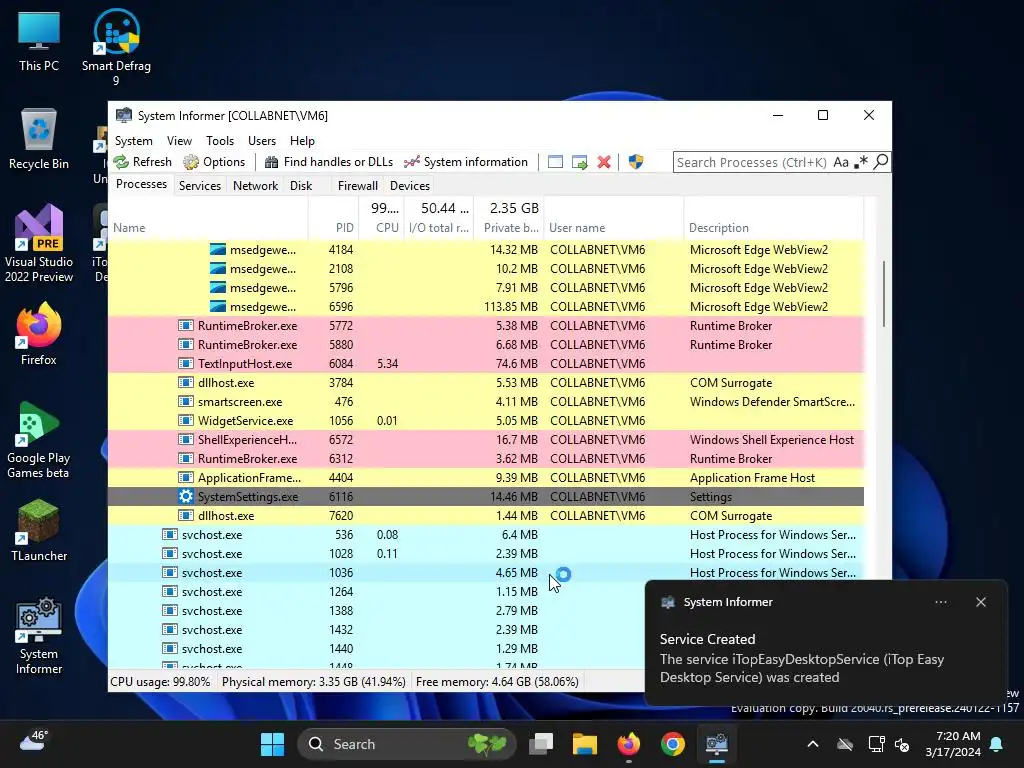The height and width of the screenshot is (768, 1024).
Task: Focus the Search Processes input field
Action: [x=752, y=162]
